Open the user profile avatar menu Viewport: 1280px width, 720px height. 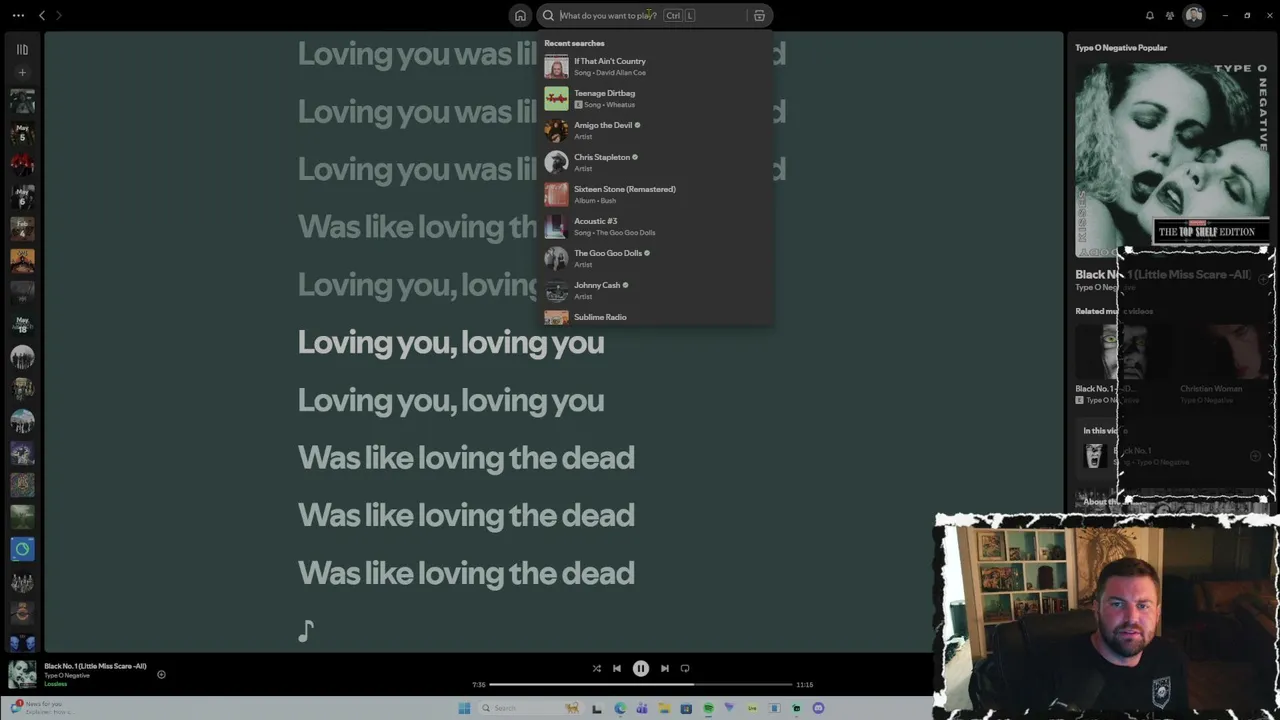[x=1193, y=15]
